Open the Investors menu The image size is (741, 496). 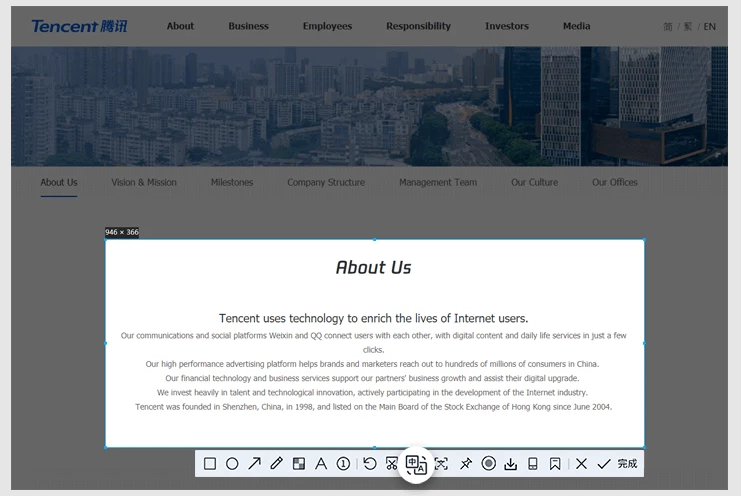coord(507,26)
